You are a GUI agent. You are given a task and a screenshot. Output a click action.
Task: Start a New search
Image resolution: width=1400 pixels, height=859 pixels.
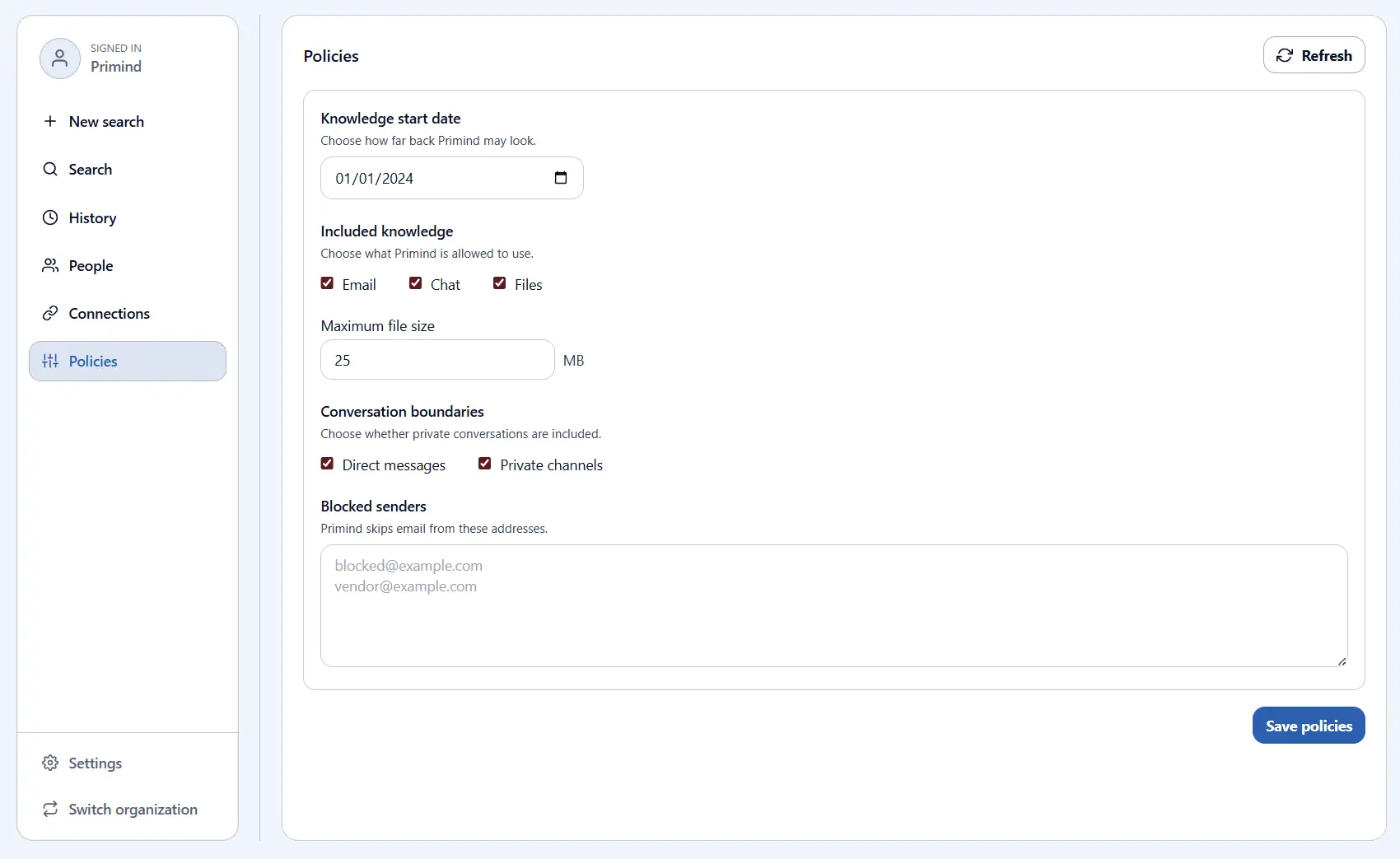click(128, 122)
